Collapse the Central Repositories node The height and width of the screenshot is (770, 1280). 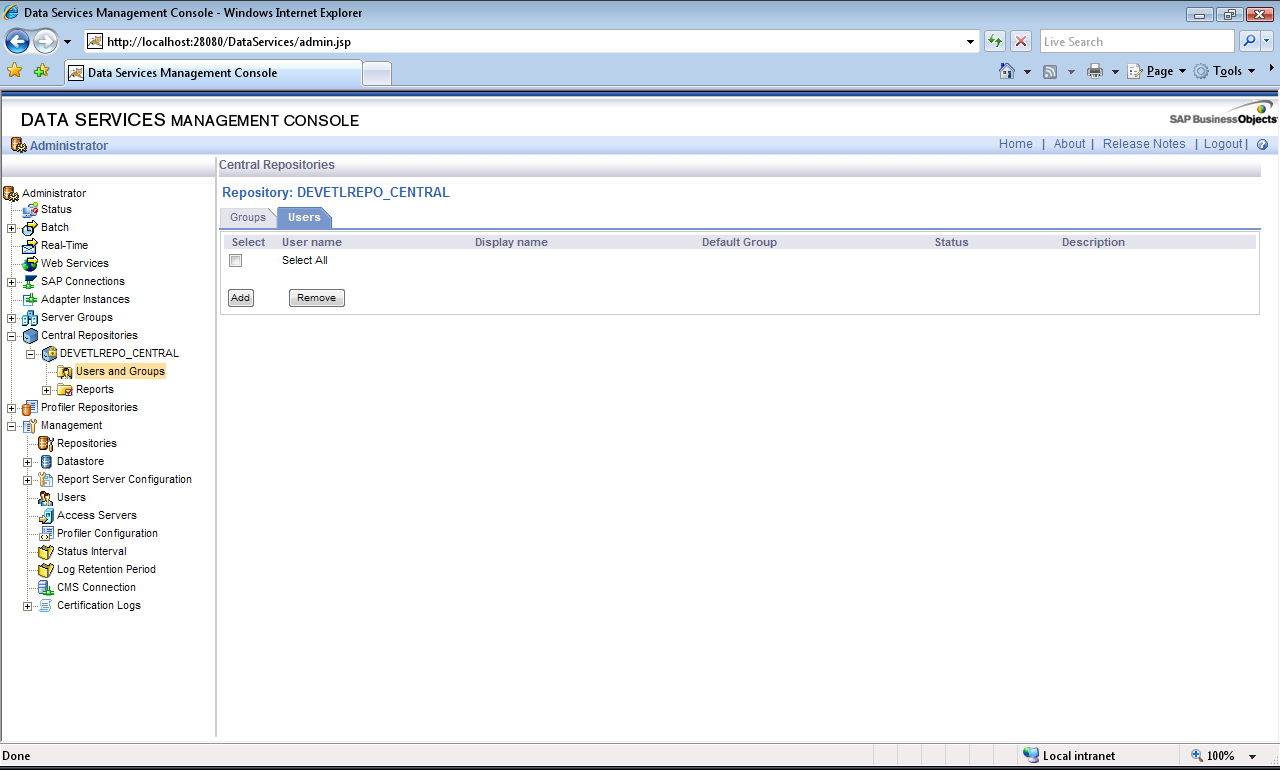click(x=12, y=336)
